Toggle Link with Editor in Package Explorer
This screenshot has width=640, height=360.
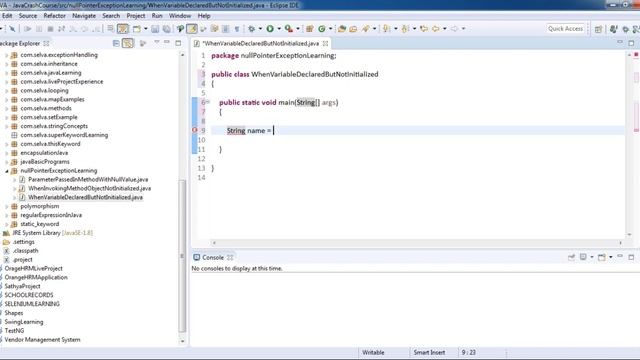pos(128,43)
